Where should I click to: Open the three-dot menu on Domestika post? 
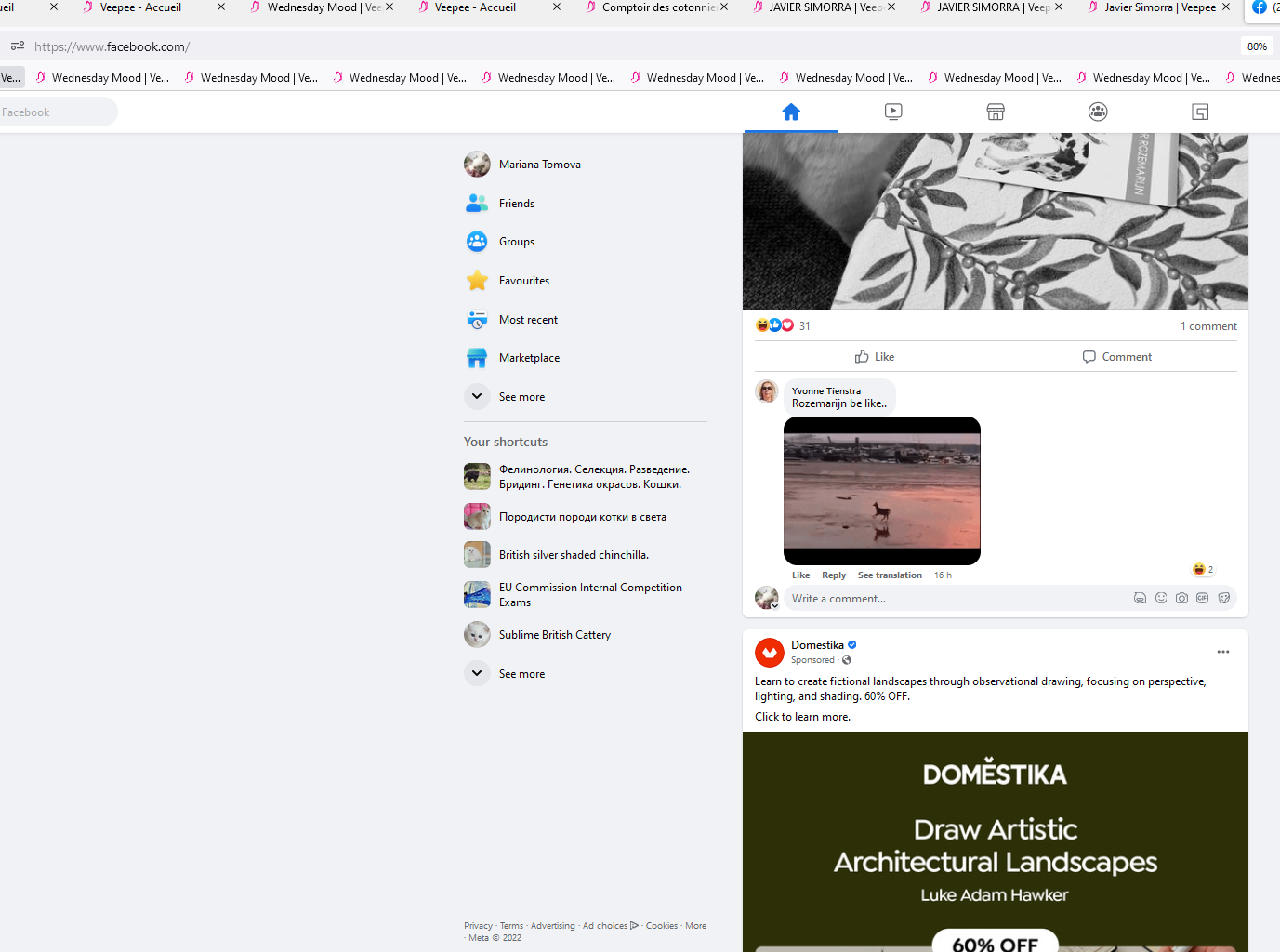[x=1223, y=652]
